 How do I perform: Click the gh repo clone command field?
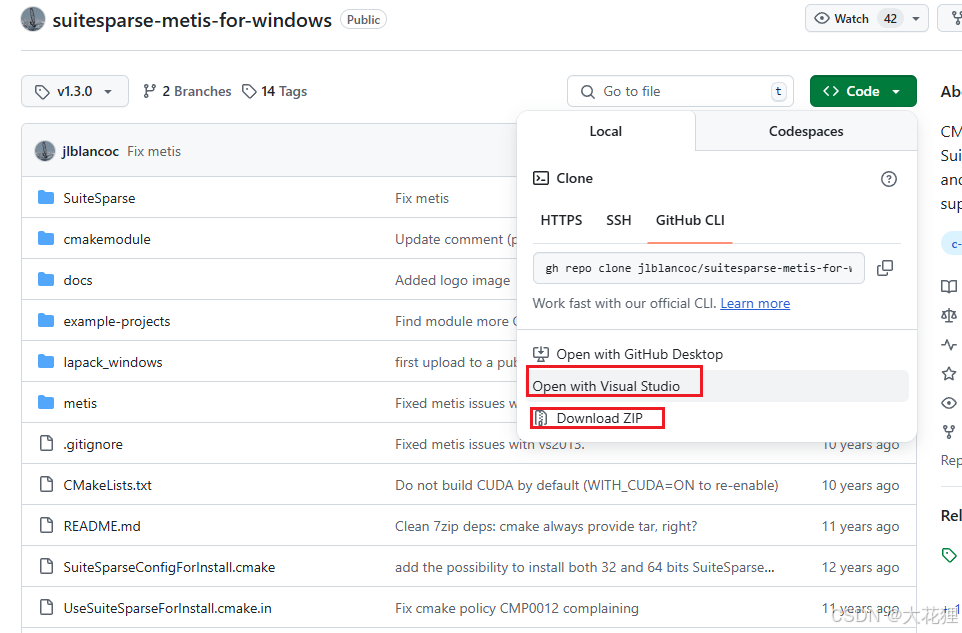(x=699, y=268)
